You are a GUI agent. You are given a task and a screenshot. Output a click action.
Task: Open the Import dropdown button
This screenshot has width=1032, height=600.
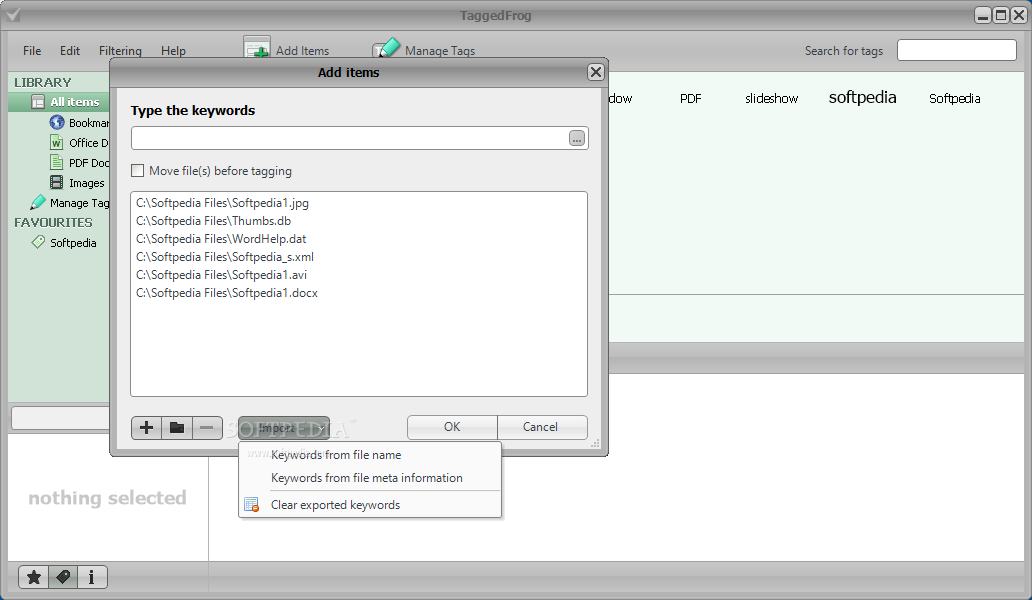tap(284, 428)
